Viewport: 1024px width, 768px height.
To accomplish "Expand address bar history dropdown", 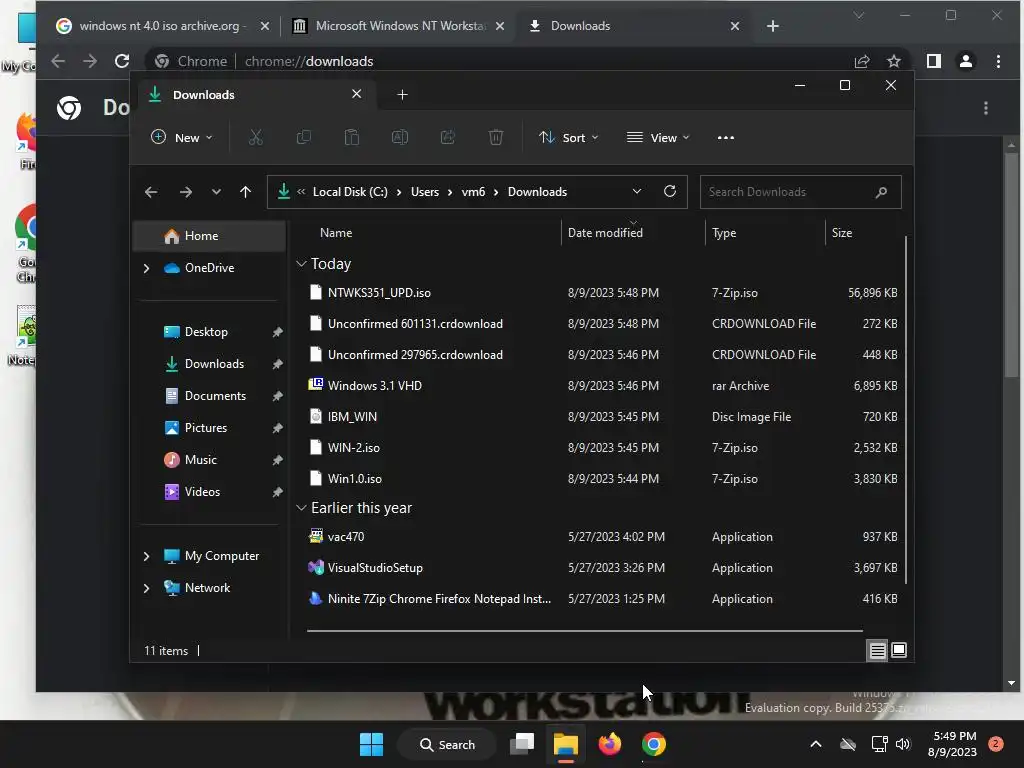I will [637, 191].
